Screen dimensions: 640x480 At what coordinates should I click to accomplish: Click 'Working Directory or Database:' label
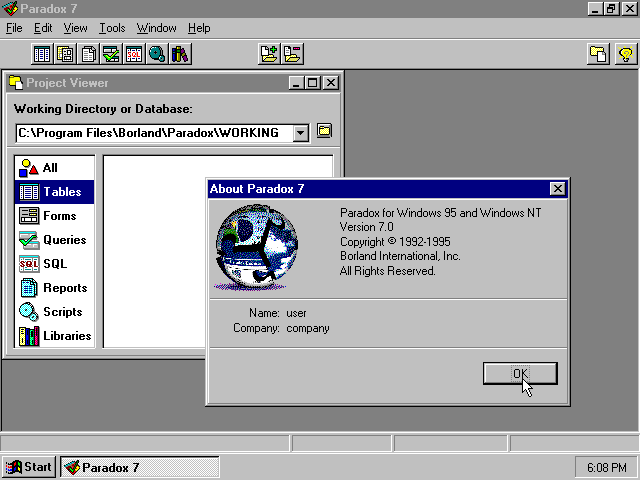pos(103,109)
